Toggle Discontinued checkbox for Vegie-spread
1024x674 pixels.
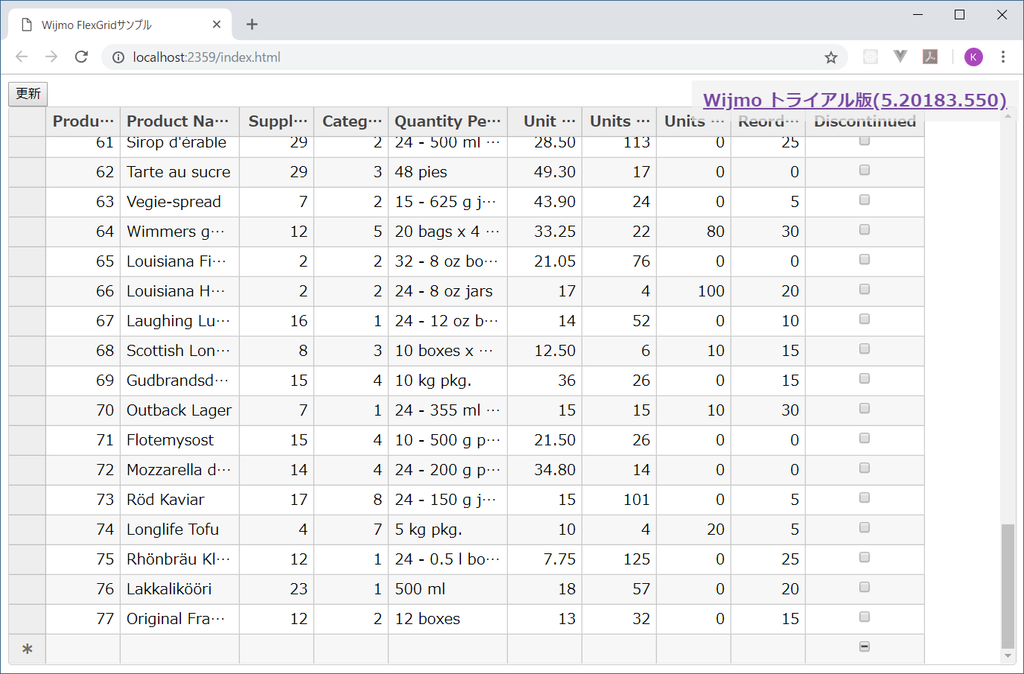point(864,200)
